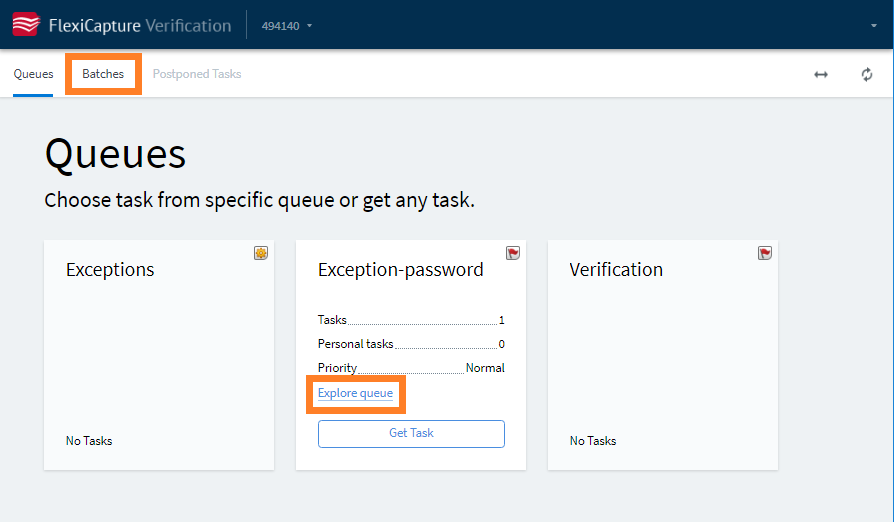Open the 494140 project dropdown
This screenshot has width=894, height=522.
click(287, 26)
